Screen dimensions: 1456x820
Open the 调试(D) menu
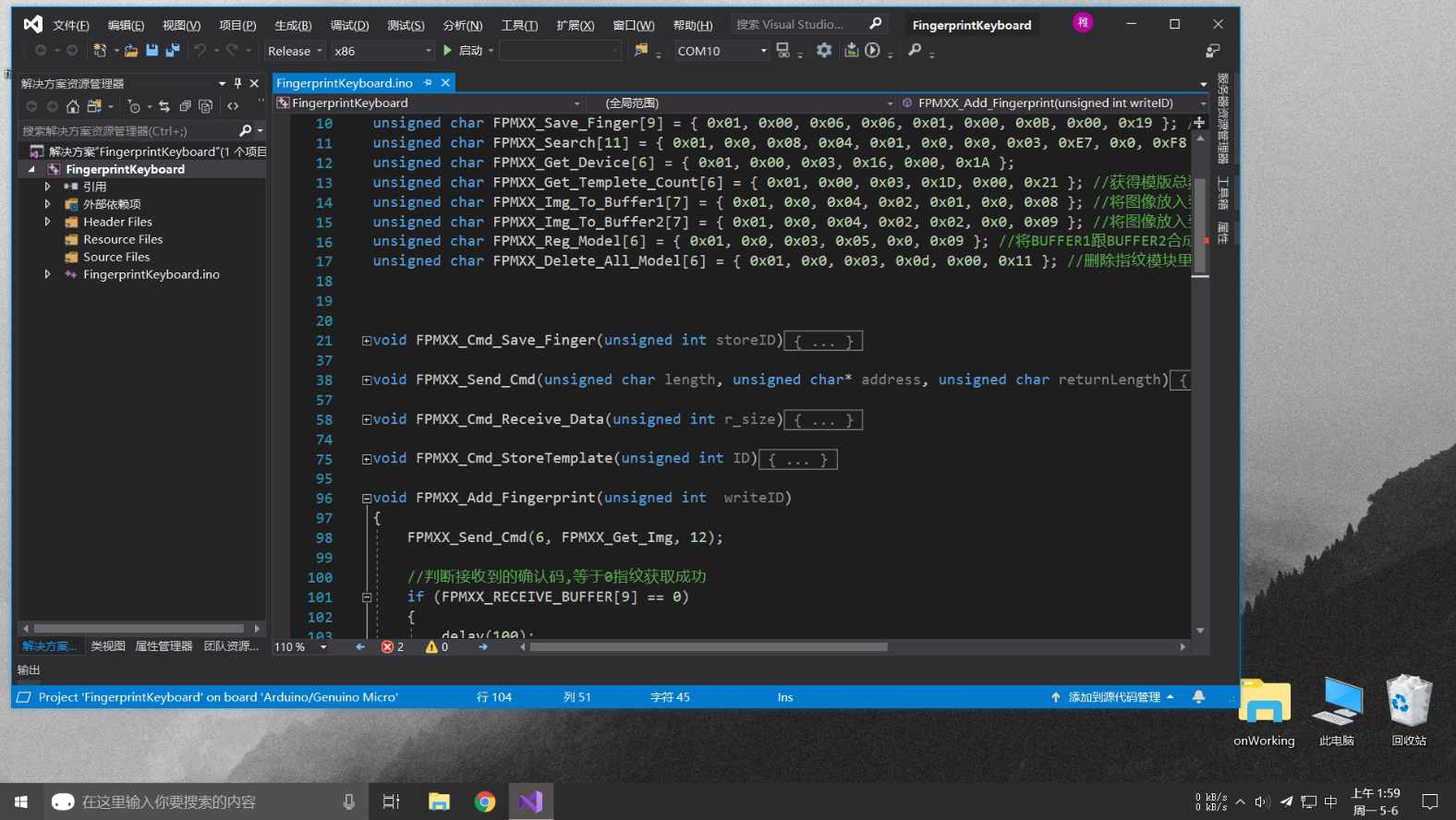(349, 25)
